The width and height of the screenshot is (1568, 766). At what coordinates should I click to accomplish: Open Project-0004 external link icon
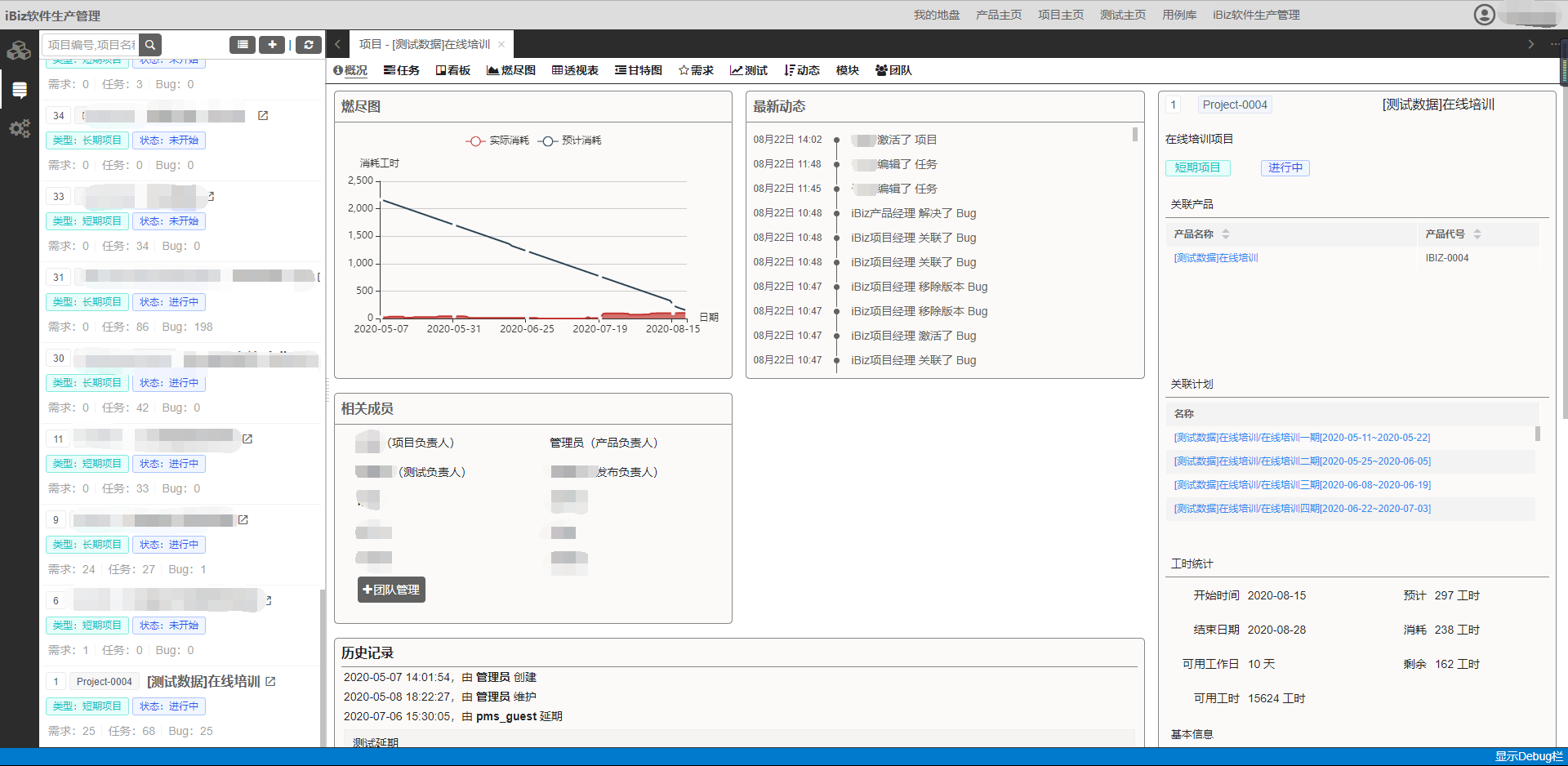(271, 681)
